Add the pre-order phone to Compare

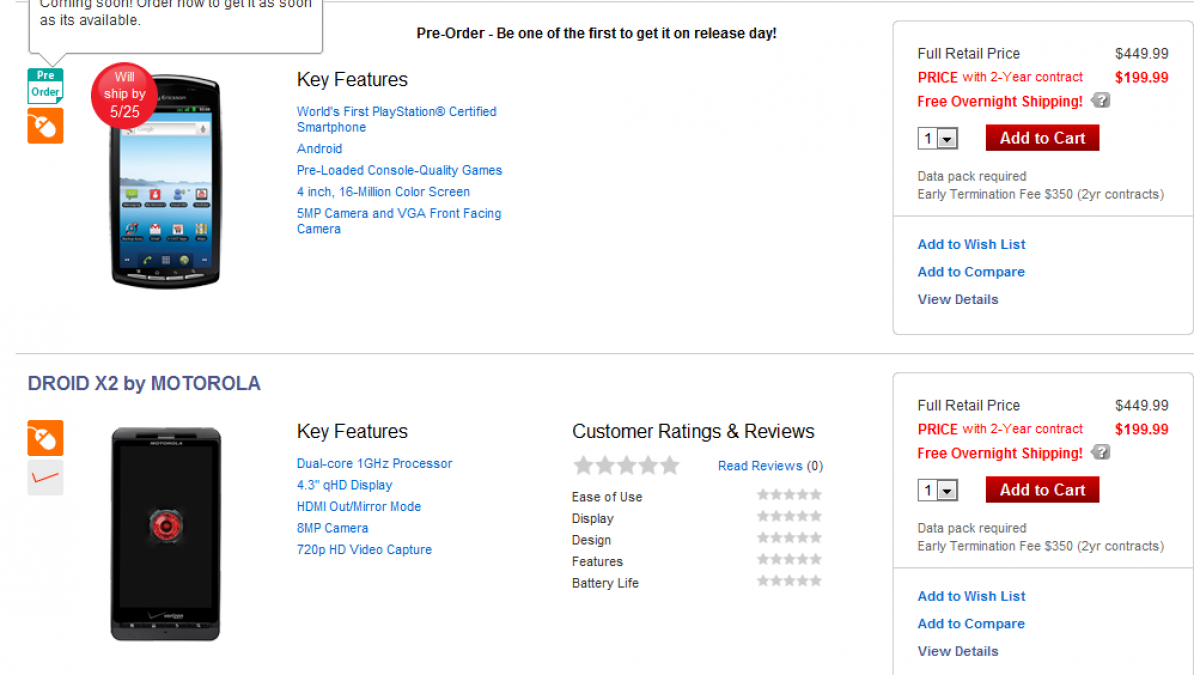pyautogui.click(x=971, y=272)
